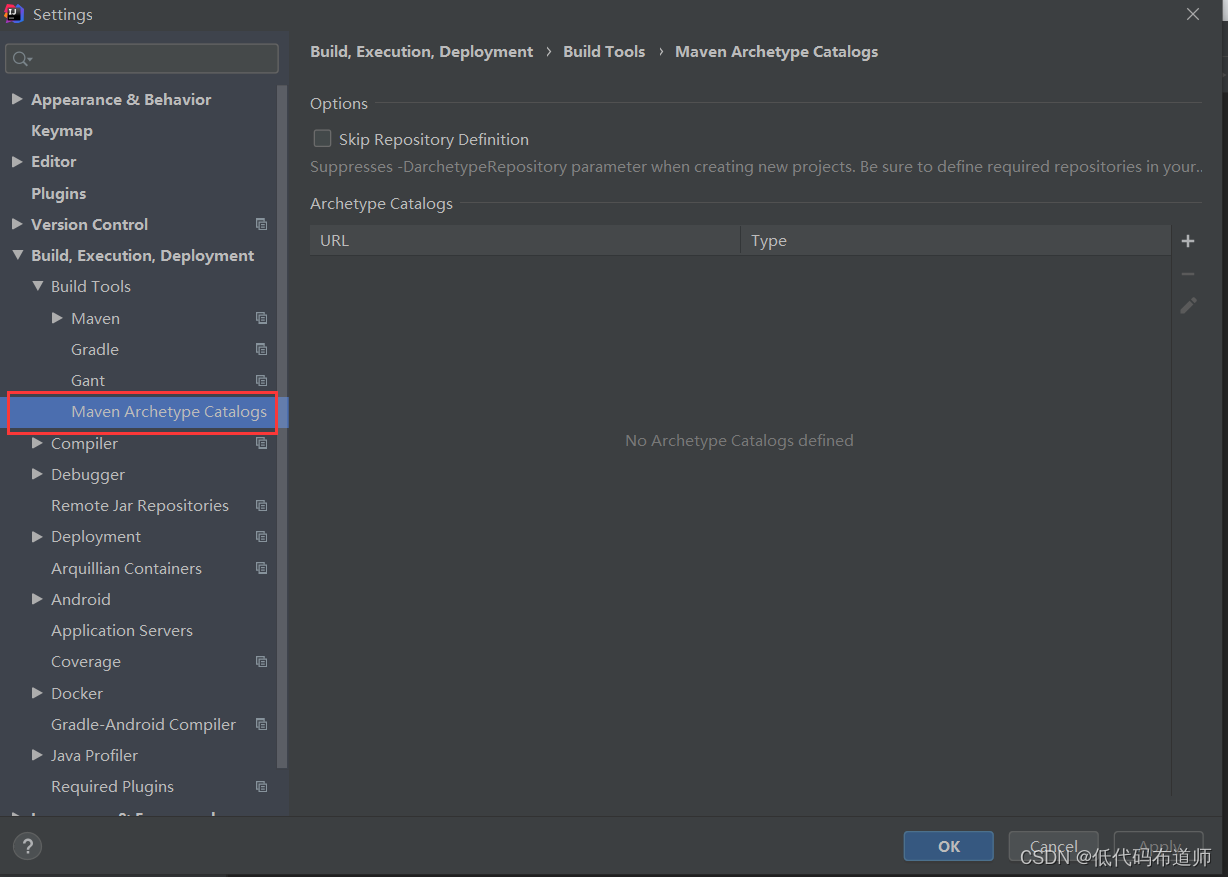Click the add archetype catalog plus icon
1228x877 pixels.
(x=1188, y=241)
